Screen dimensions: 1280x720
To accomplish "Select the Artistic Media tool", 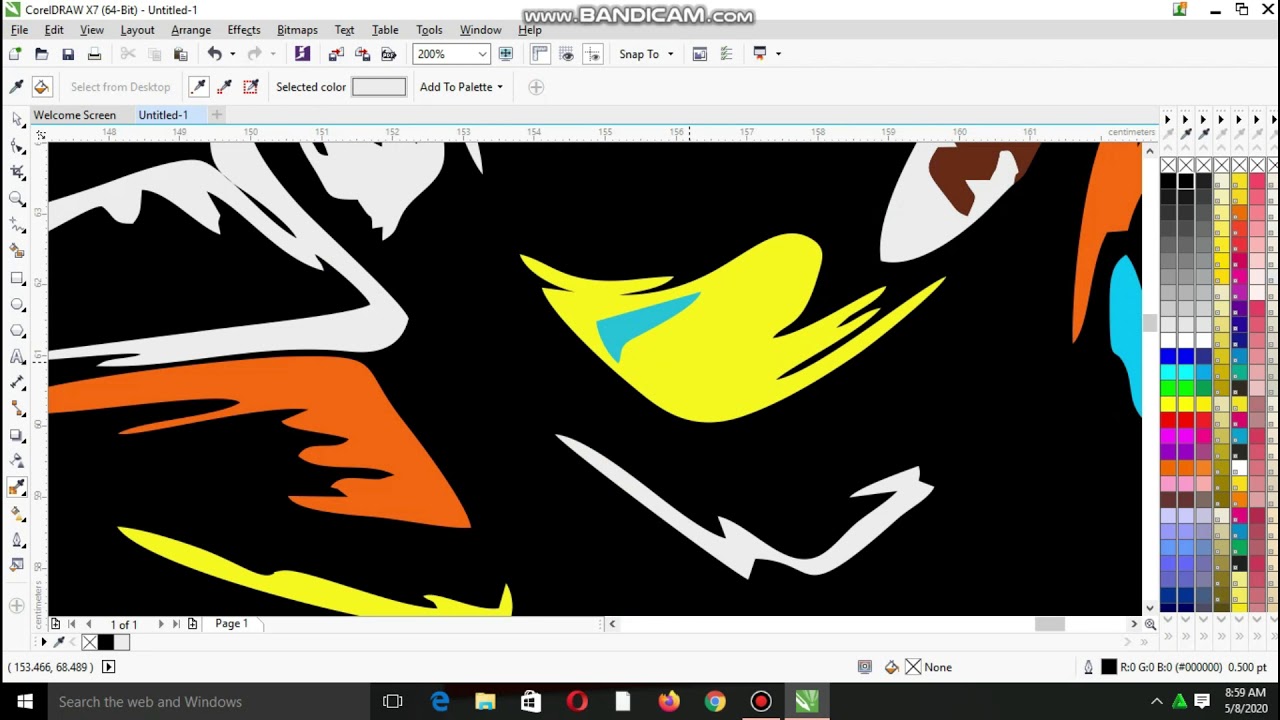I will pyautogui.click(x=17, y=252).
